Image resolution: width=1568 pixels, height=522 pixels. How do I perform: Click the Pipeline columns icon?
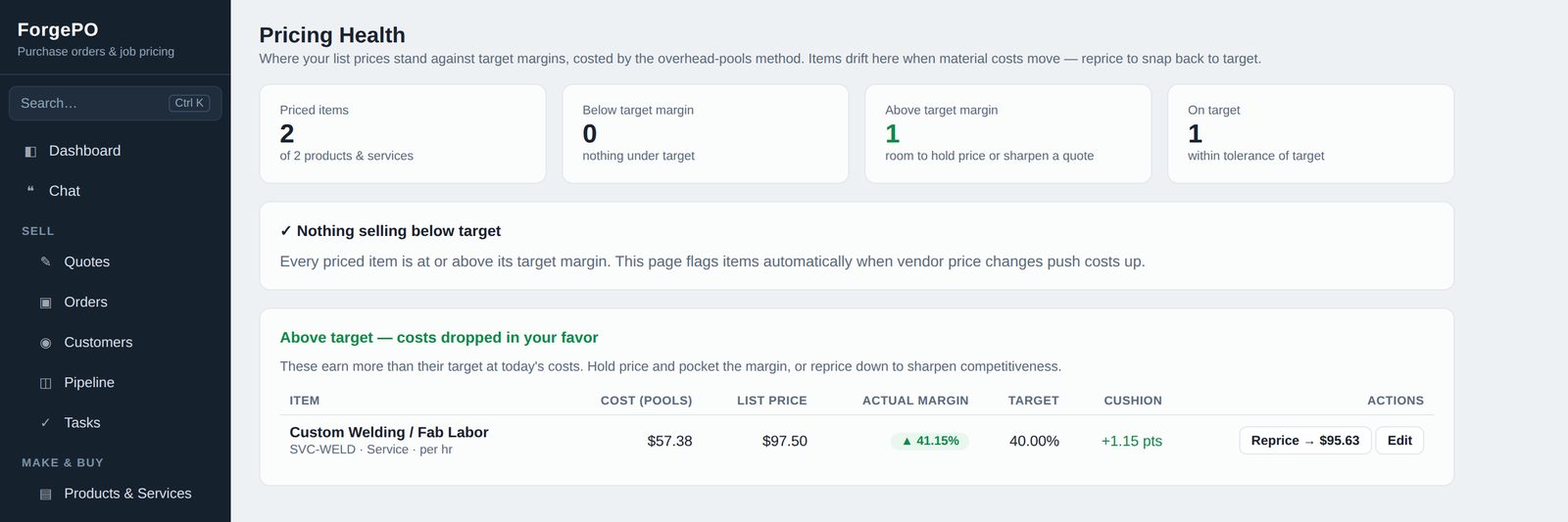click(45, 382)
